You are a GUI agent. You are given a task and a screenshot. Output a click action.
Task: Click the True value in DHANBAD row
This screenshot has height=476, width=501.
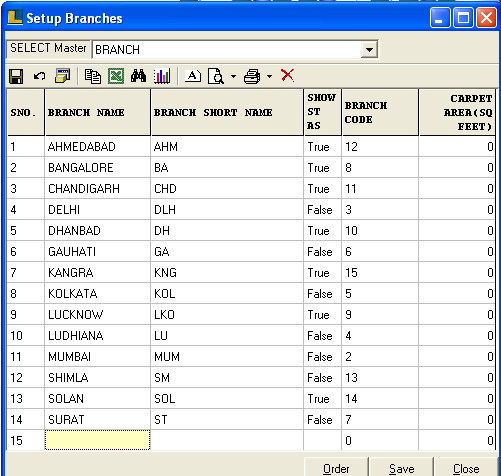pos(323,230)
